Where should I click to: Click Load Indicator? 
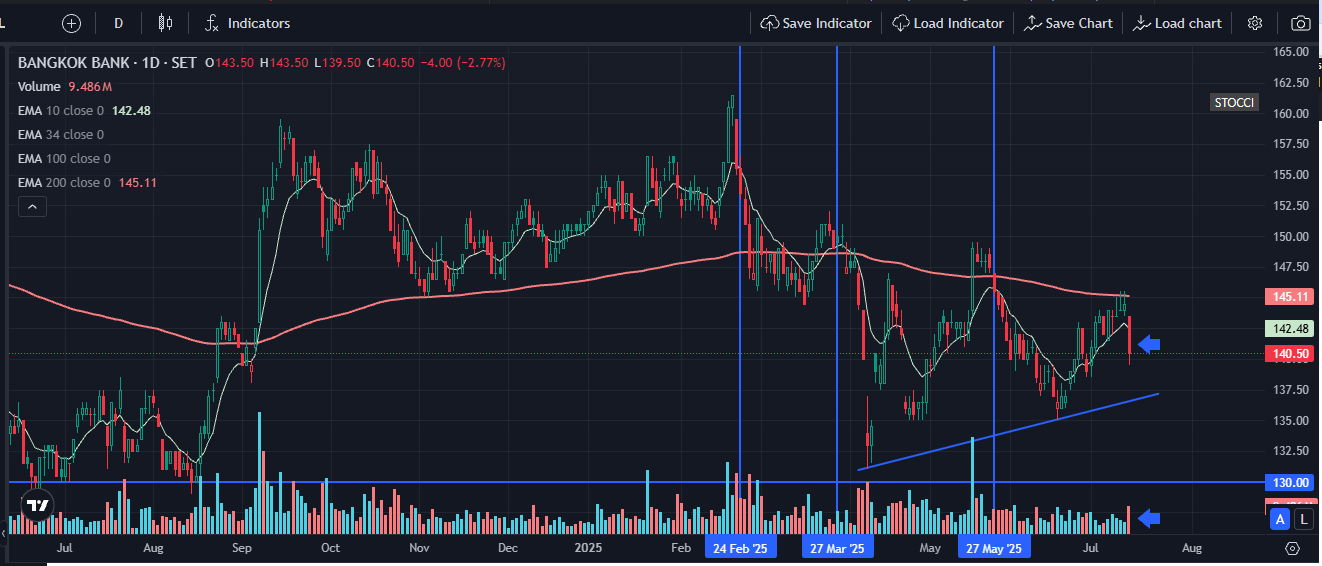pos(948,23)
